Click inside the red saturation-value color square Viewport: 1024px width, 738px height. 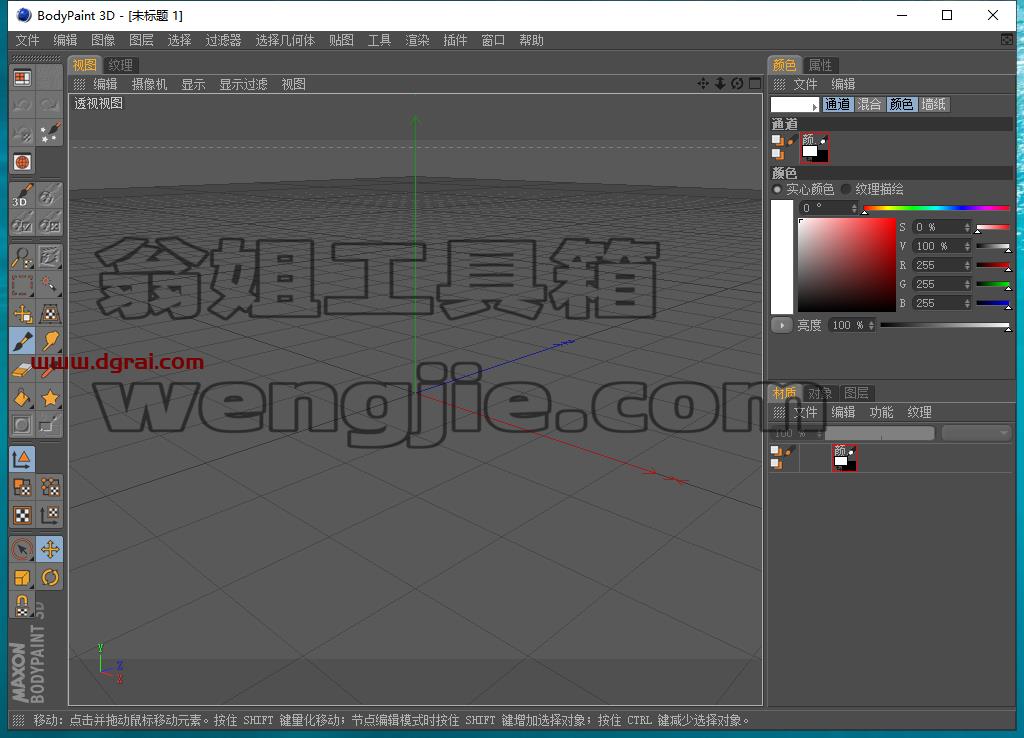point(846,265)
